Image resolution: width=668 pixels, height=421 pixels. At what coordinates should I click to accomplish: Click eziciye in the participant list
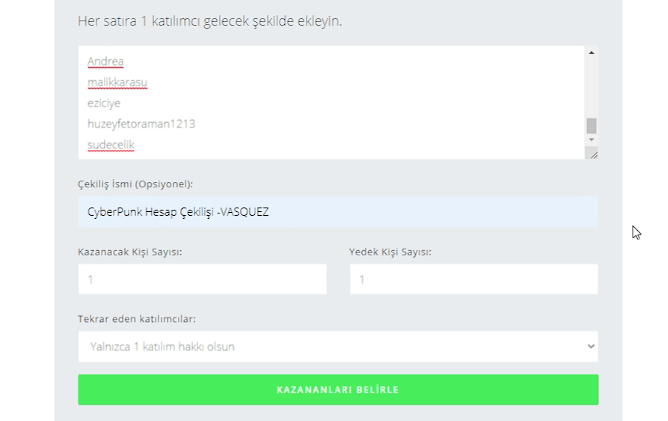tap(104, 103)
